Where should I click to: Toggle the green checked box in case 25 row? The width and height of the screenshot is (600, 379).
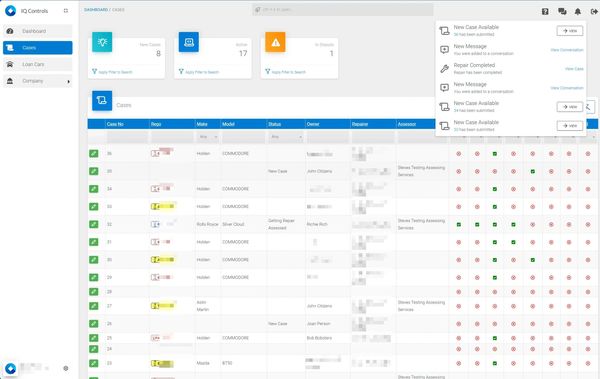[x=495, y=338]
